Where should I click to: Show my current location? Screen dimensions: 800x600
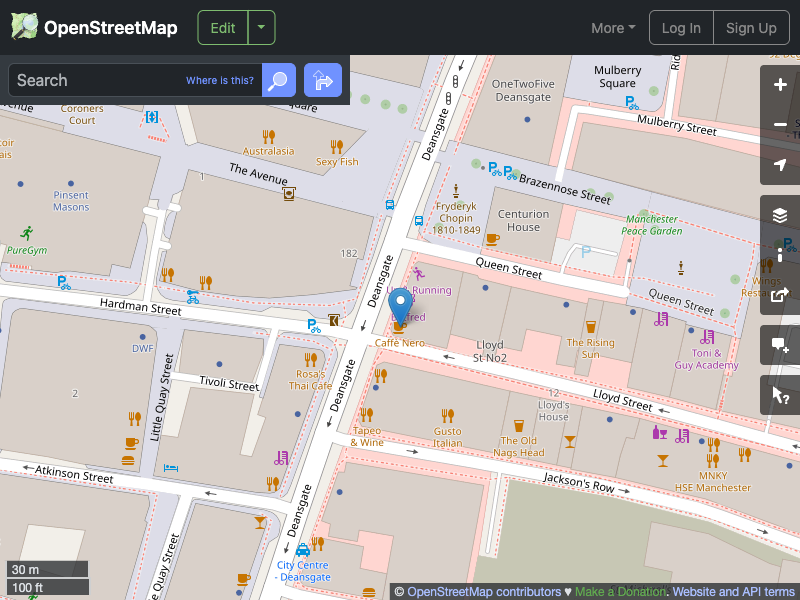[x=779, y=164]
